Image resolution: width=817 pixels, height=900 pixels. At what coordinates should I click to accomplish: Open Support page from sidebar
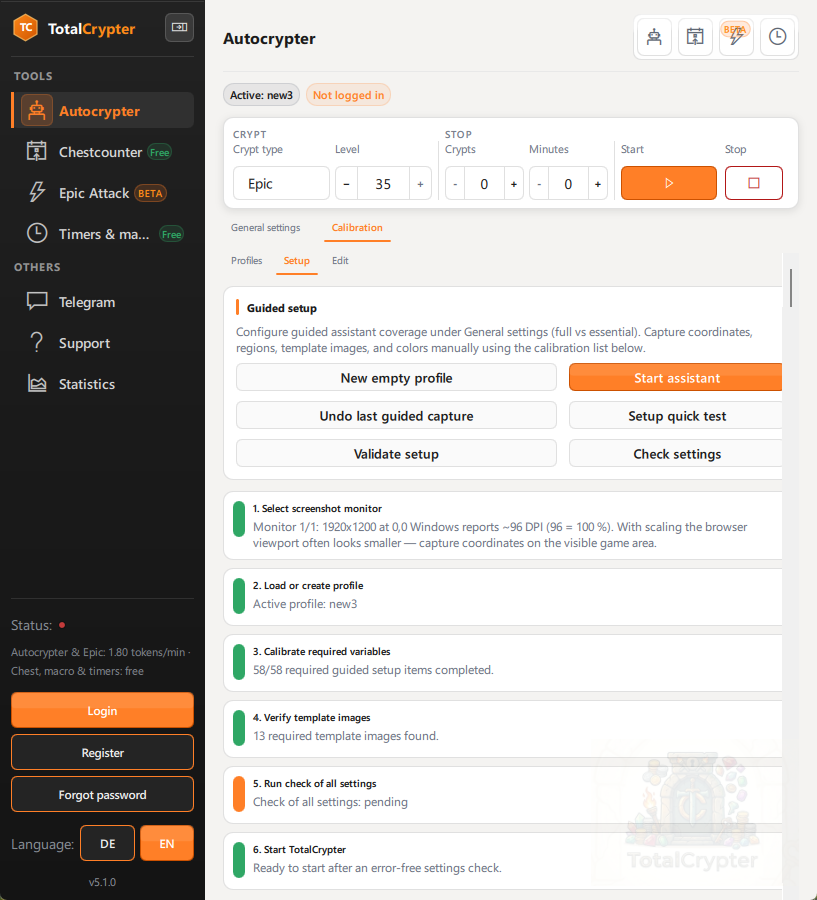coord(103,343)
